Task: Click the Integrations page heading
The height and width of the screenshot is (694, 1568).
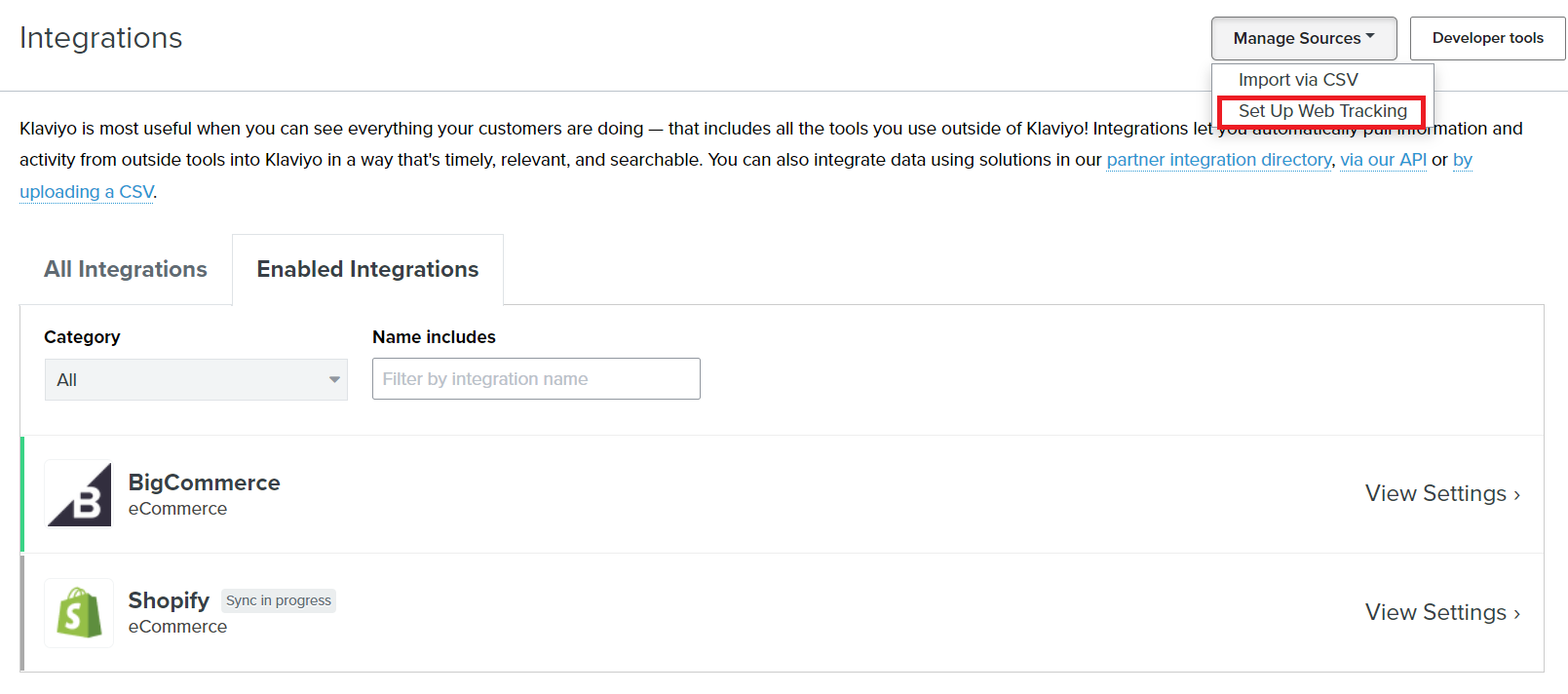Action: (101, 38)
